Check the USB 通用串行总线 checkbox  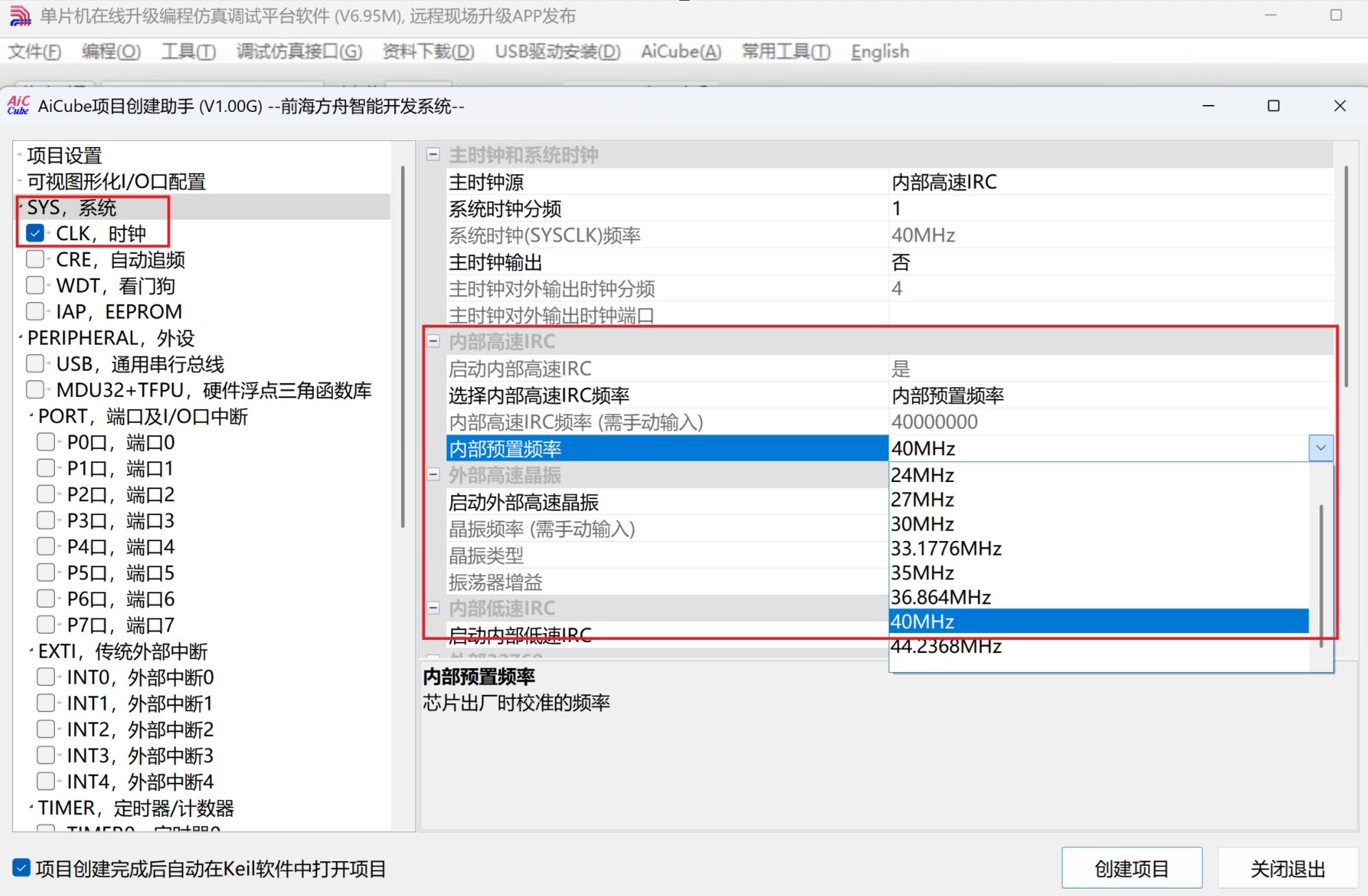point(35,364)
